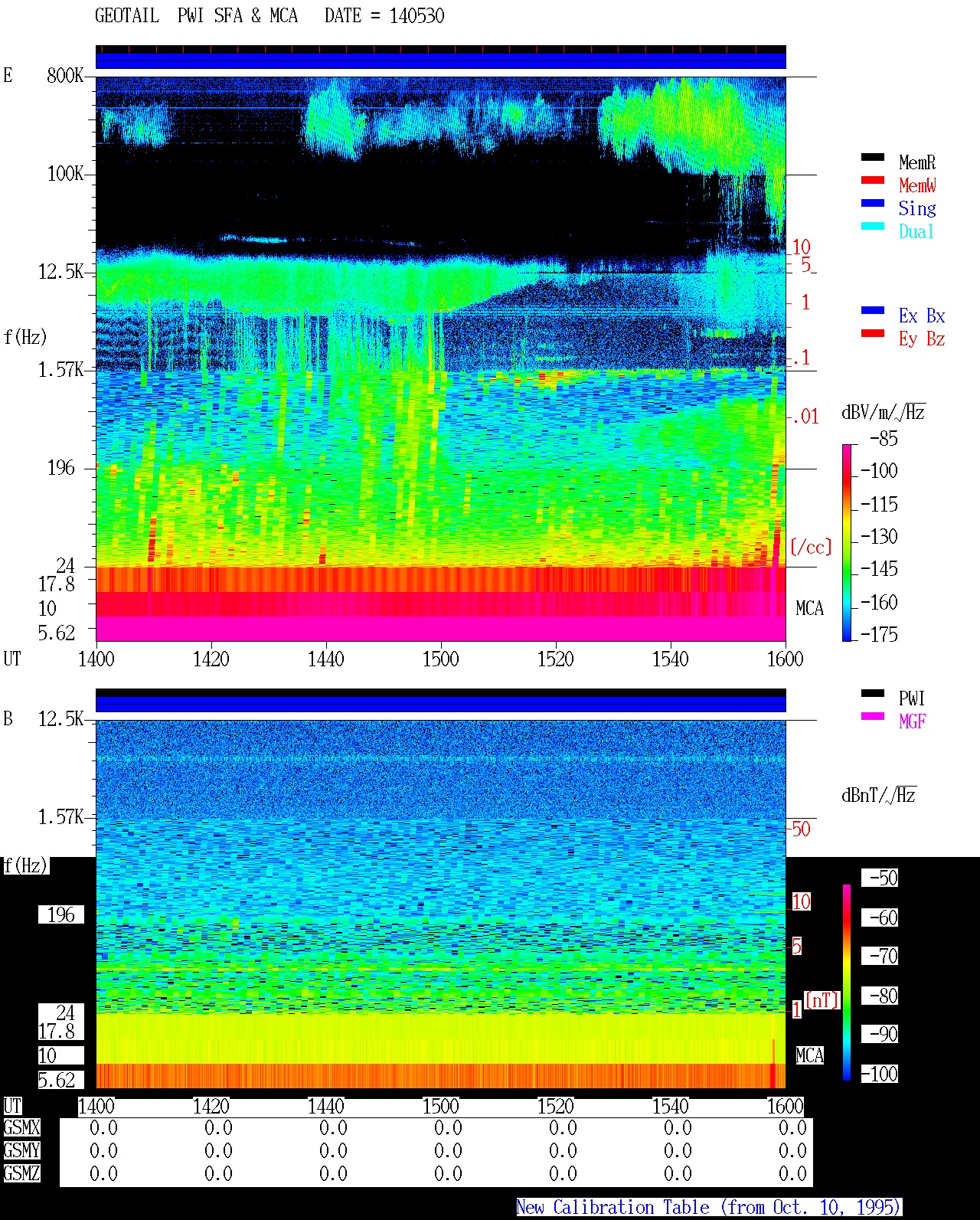Click the magenta MGF legend swatch
The height and width of the screenshot is (1220, 980).
(x=873, y=716)
